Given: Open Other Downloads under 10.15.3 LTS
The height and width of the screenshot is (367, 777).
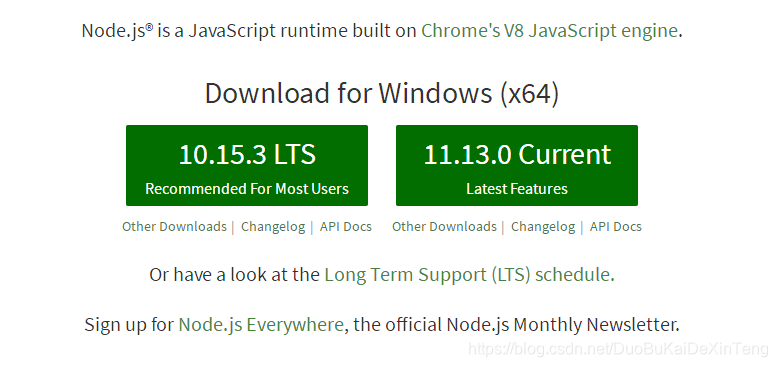Looking at the screenshot, I should pyautogui.click(x=174, y=227).
